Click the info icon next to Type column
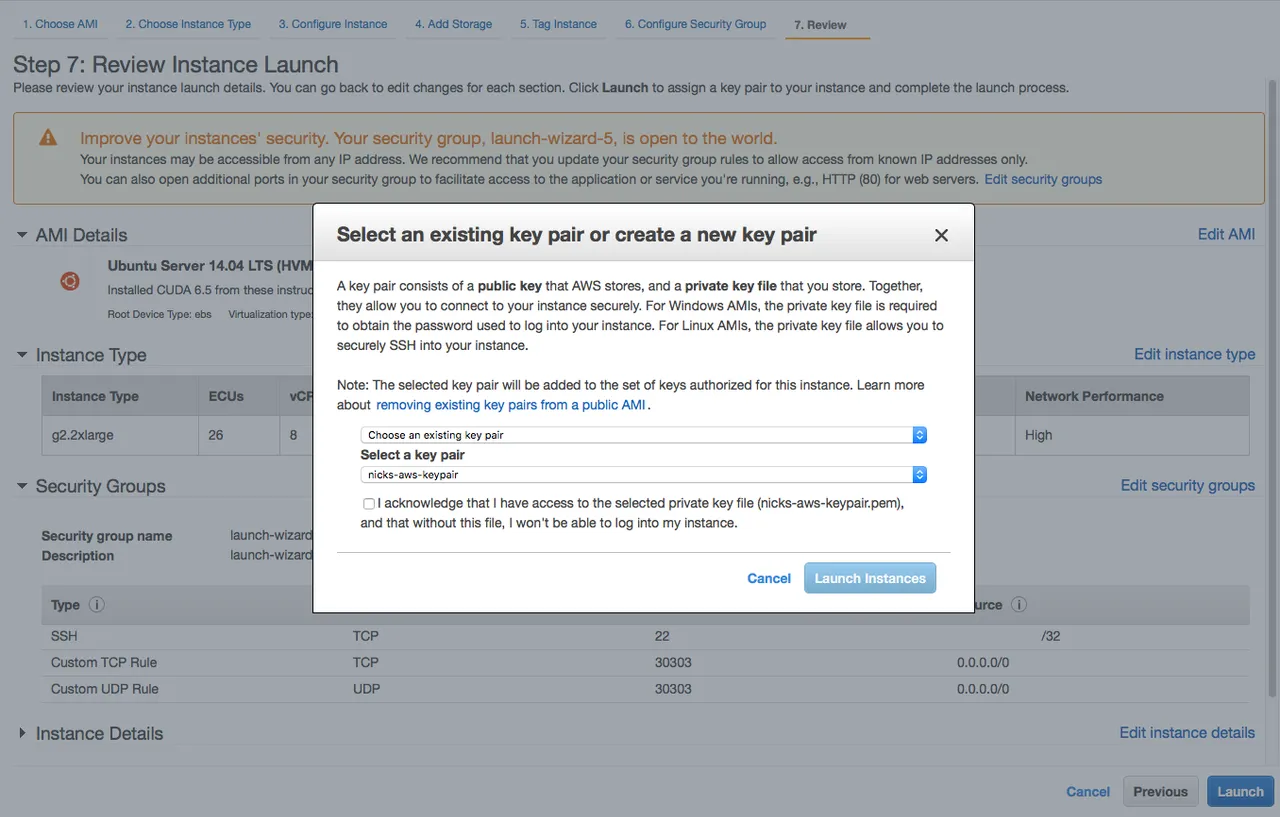Image resolution: width=1280 pixels, height=817 pixels. pos(97,605)
